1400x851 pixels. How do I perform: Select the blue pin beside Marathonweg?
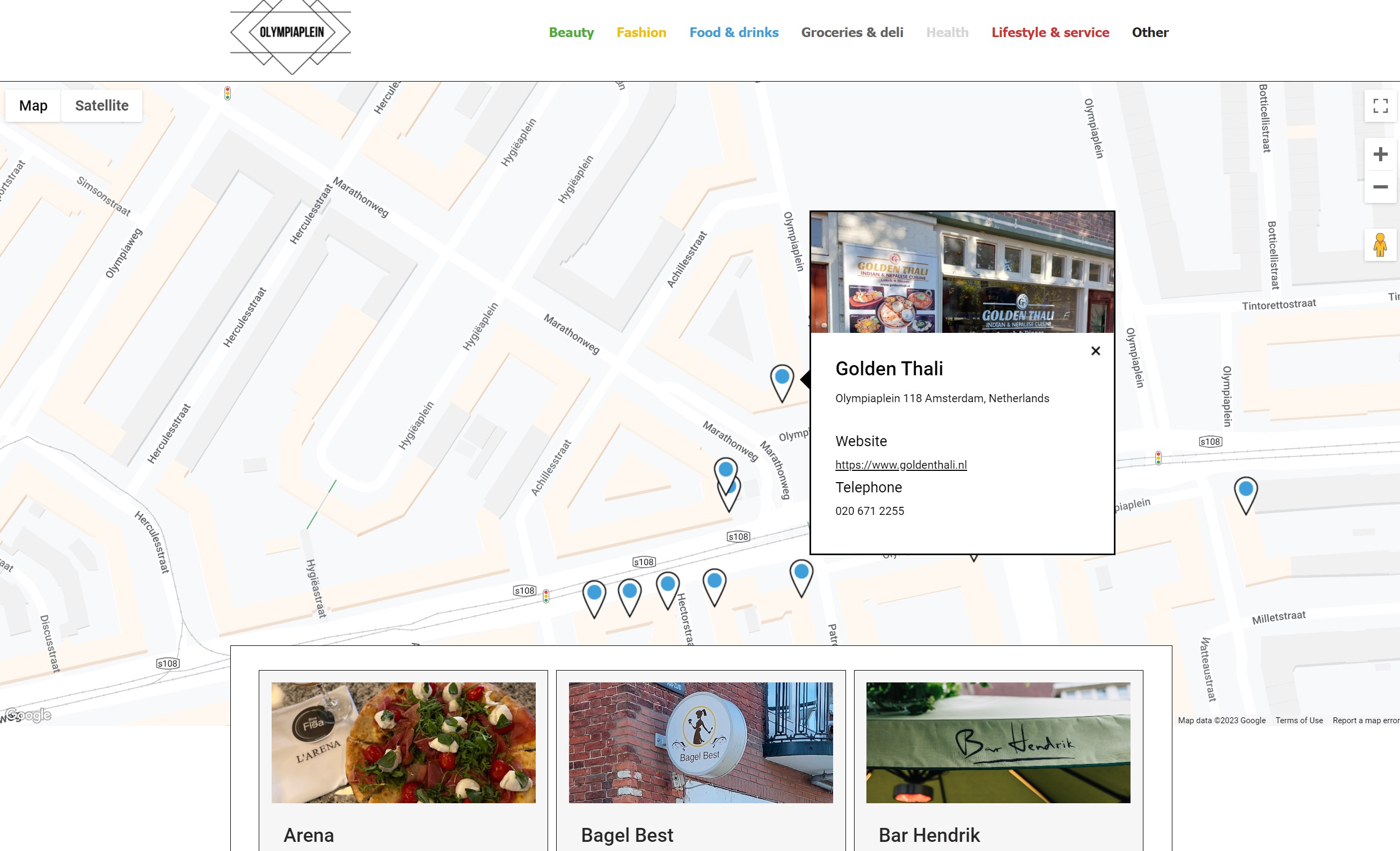click(x=726, y=470)
